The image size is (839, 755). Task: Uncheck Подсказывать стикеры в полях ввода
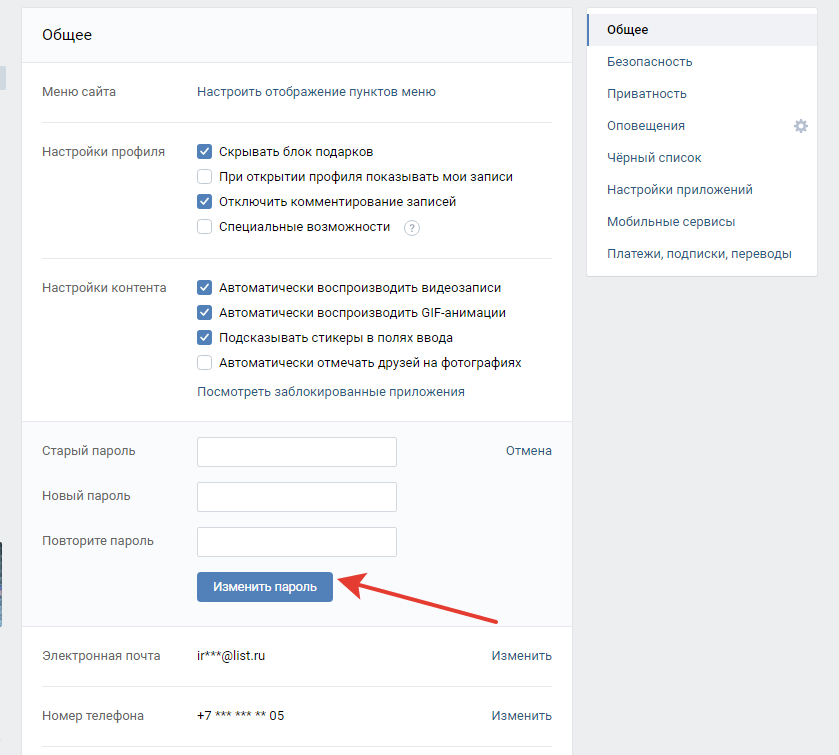(x=204, y=338)
